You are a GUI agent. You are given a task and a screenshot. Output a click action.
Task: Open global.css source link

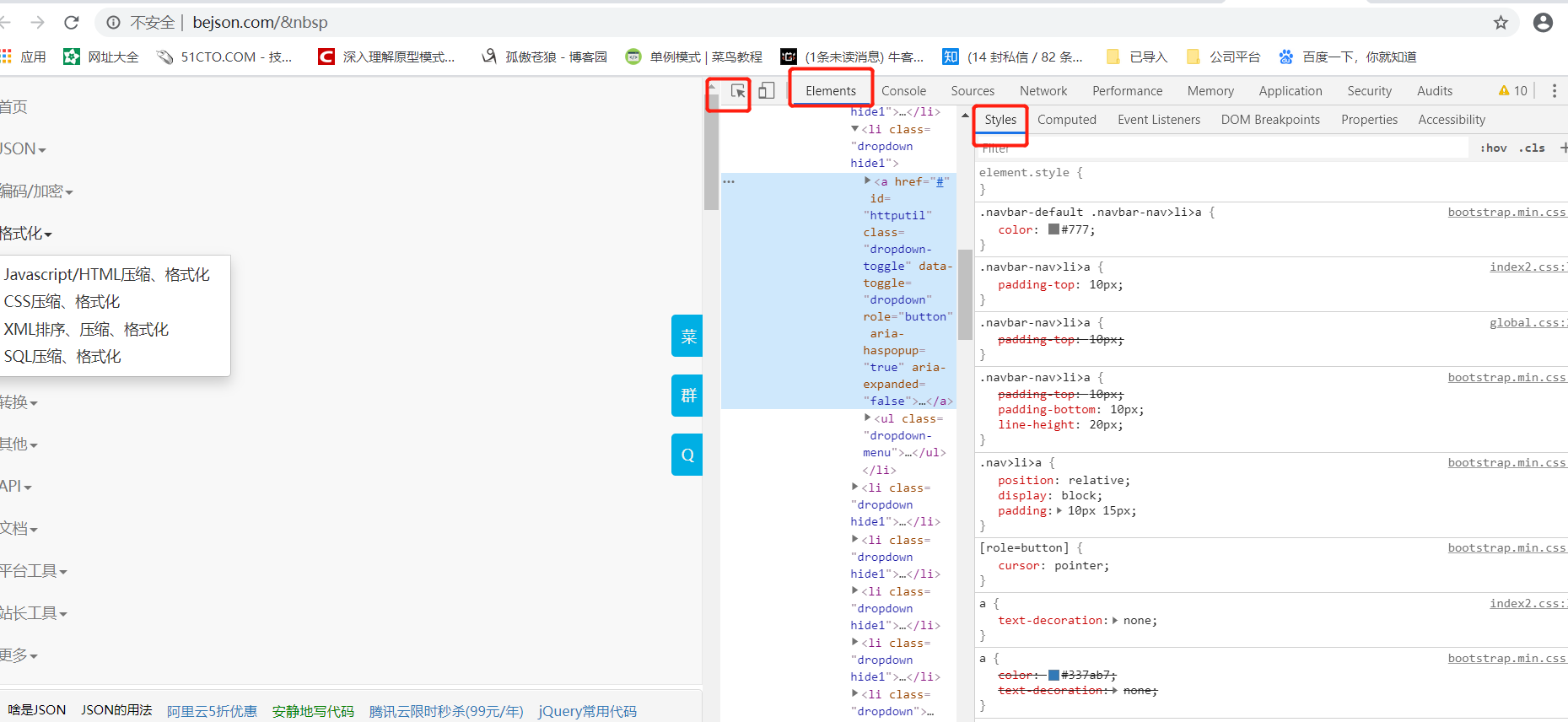(1528, 322)
